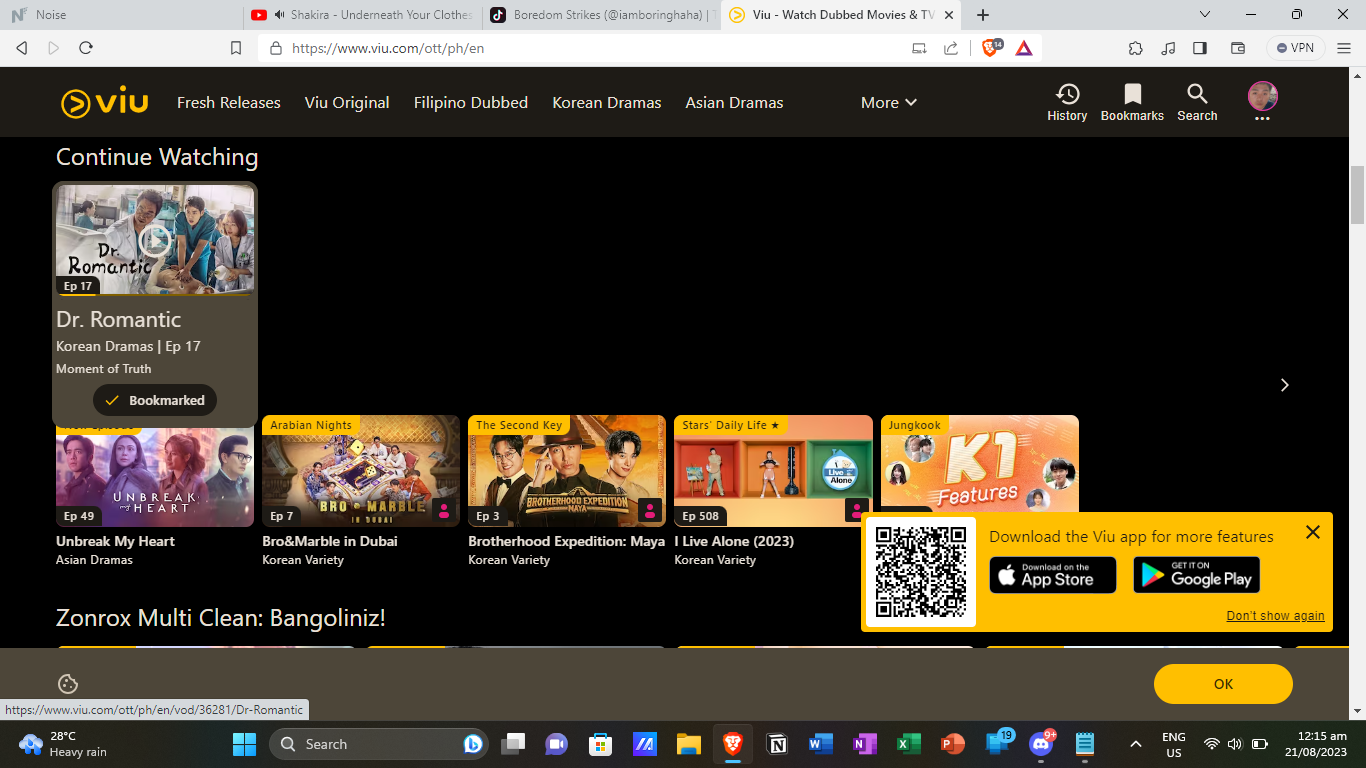
Task: Show next items in Continue Watching row
Action: click(1285, 385)
